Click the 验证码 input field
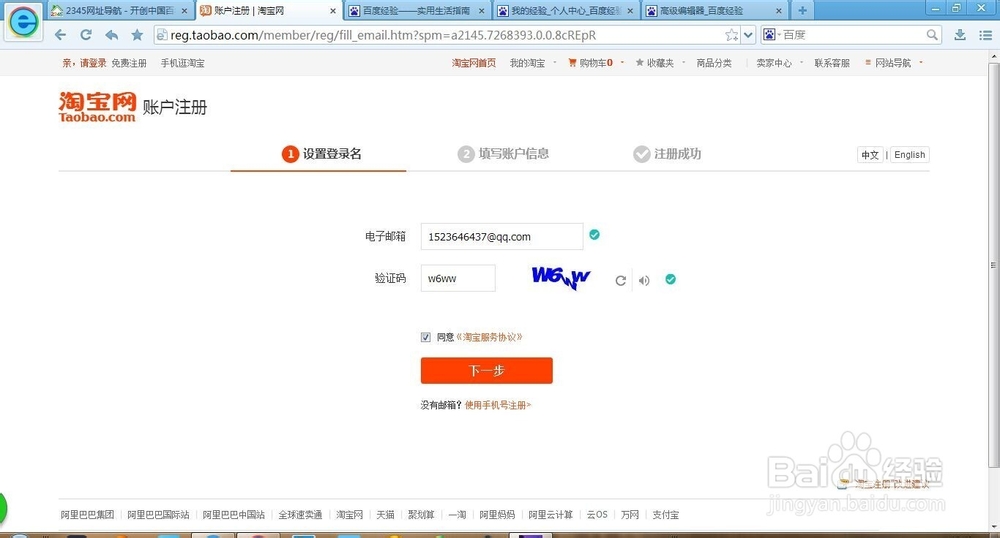 [x=458, y=279]
